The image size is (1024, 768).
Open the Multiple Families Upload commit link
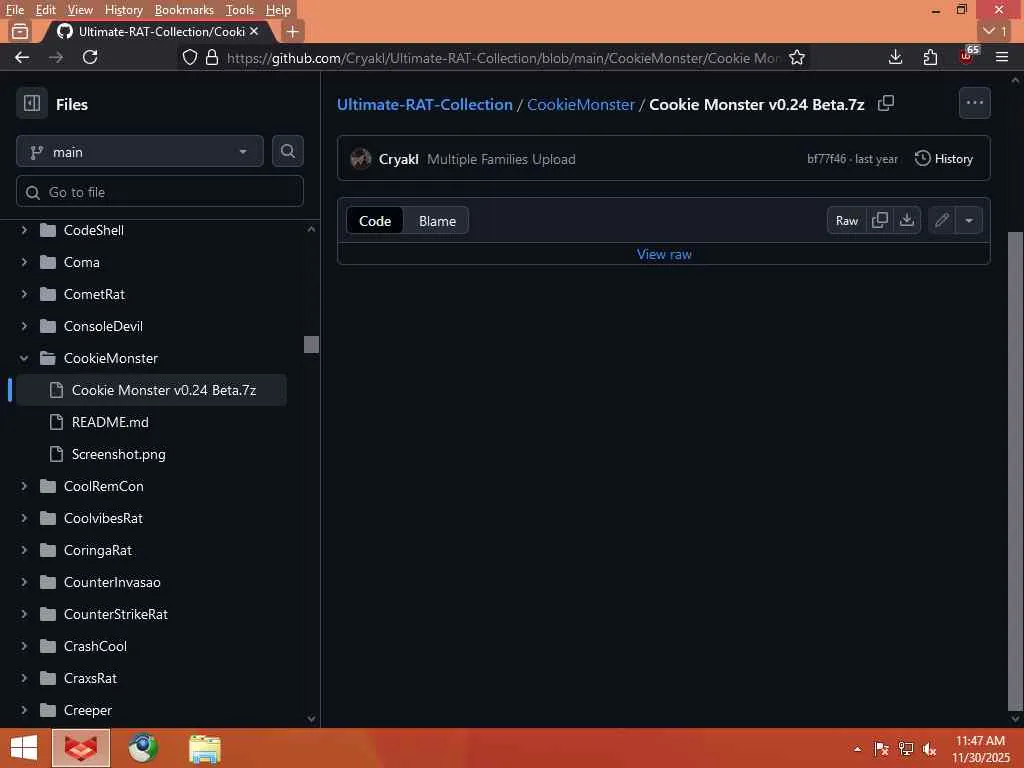(501, 159)
